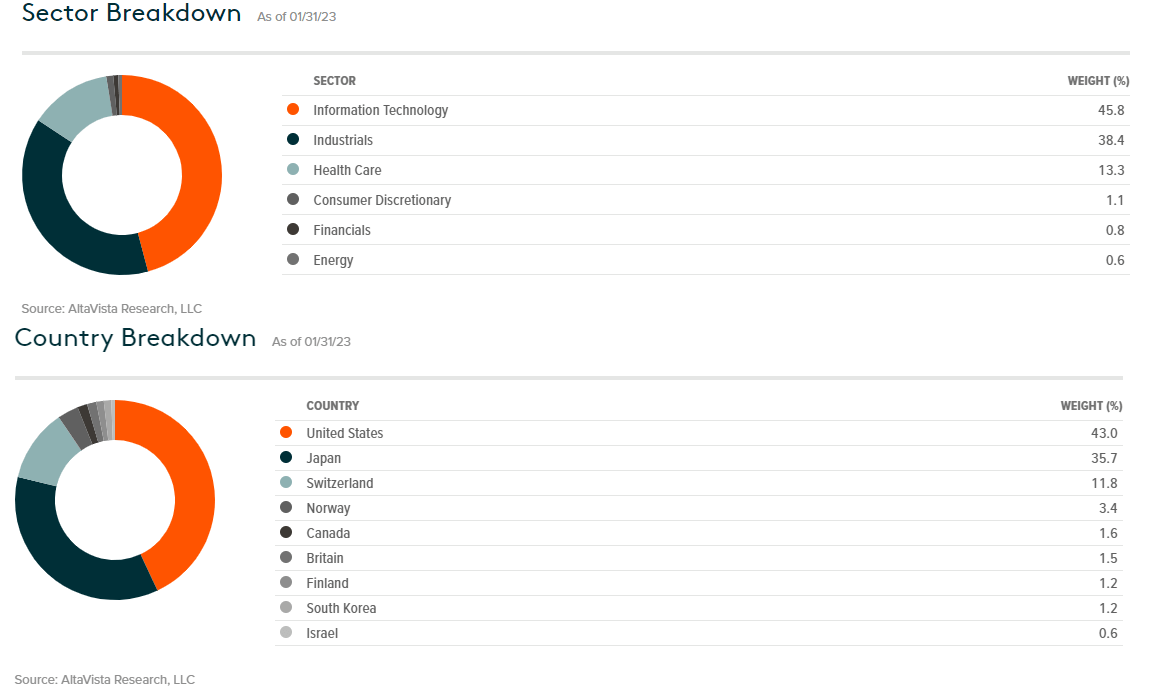Click the Switzerland legend color dot

pos(286,483)
